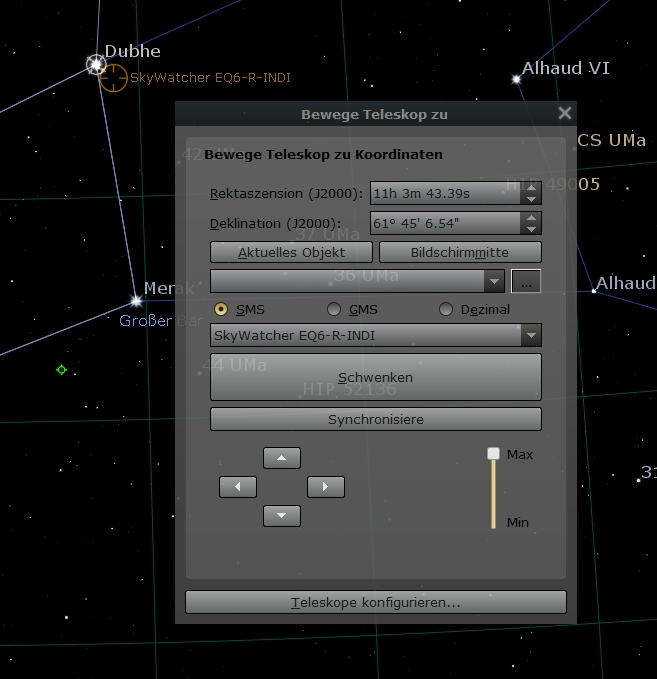The image size is (657, 679).
Task: Click Aktuelles Objekt button
Action: 291,252
